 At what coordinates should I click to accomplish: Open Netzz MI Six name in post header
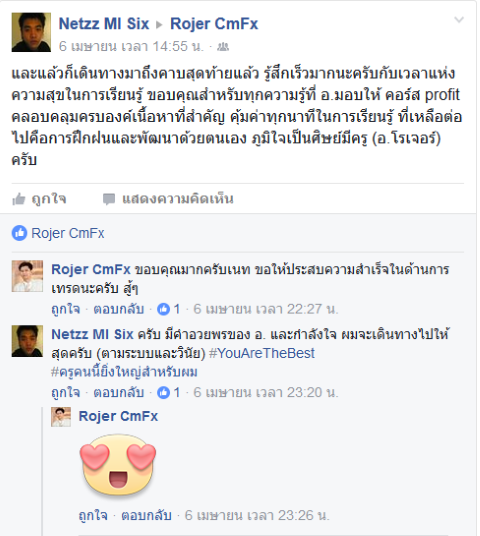[x=104, y=24]
